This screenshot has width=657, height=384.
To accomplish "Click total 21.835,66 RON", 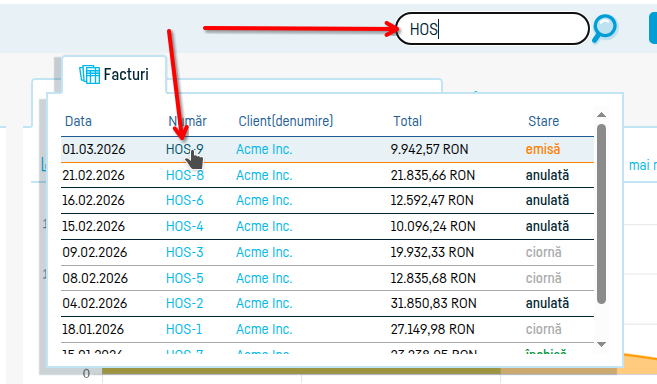I will pyautogui.click(x=433, y=175).
